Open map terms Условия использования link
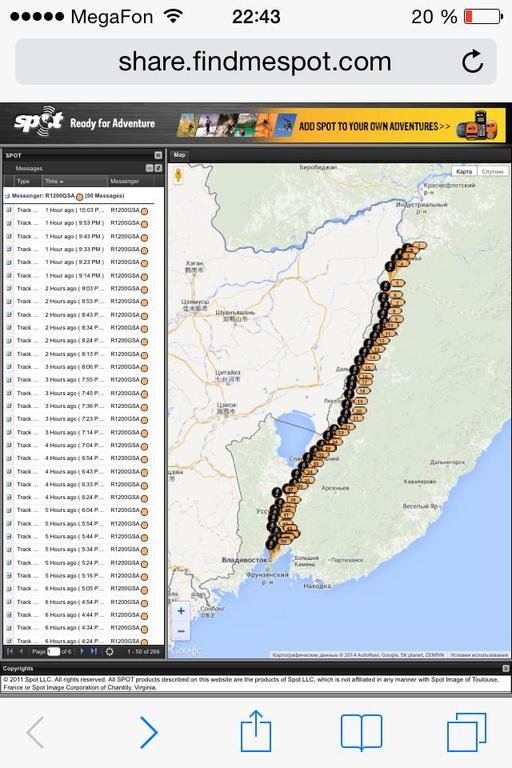 [x=479, y=655]
